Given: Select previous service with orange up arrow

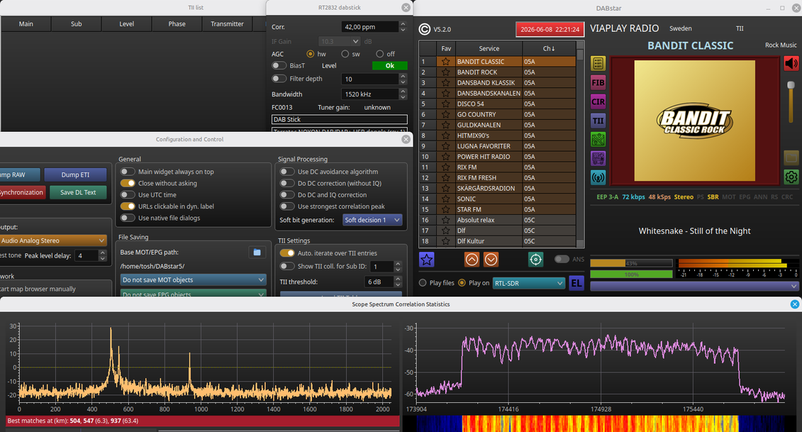Looking at the screenshot, I should tap(472, 259).
